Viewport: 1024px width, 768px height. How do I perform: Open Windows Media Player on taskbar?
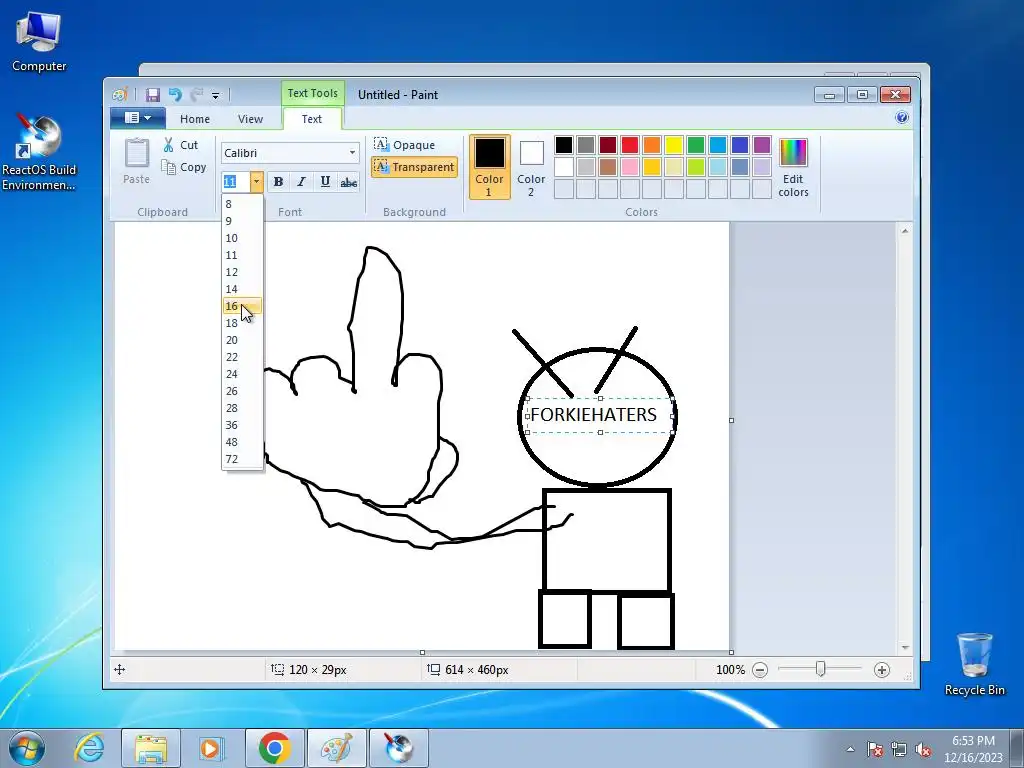click(x=211, y=748)
